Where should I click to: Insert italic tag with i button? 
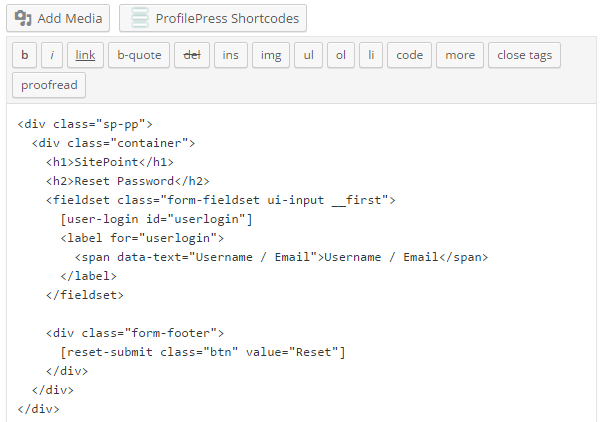(52, 55)
